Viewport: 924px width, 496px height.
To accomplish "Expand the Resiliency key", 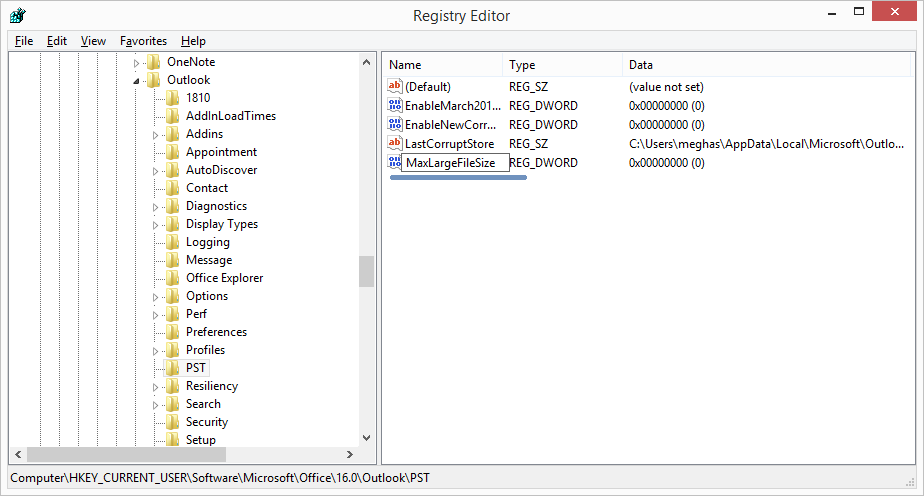I will [x=156, y=387].
